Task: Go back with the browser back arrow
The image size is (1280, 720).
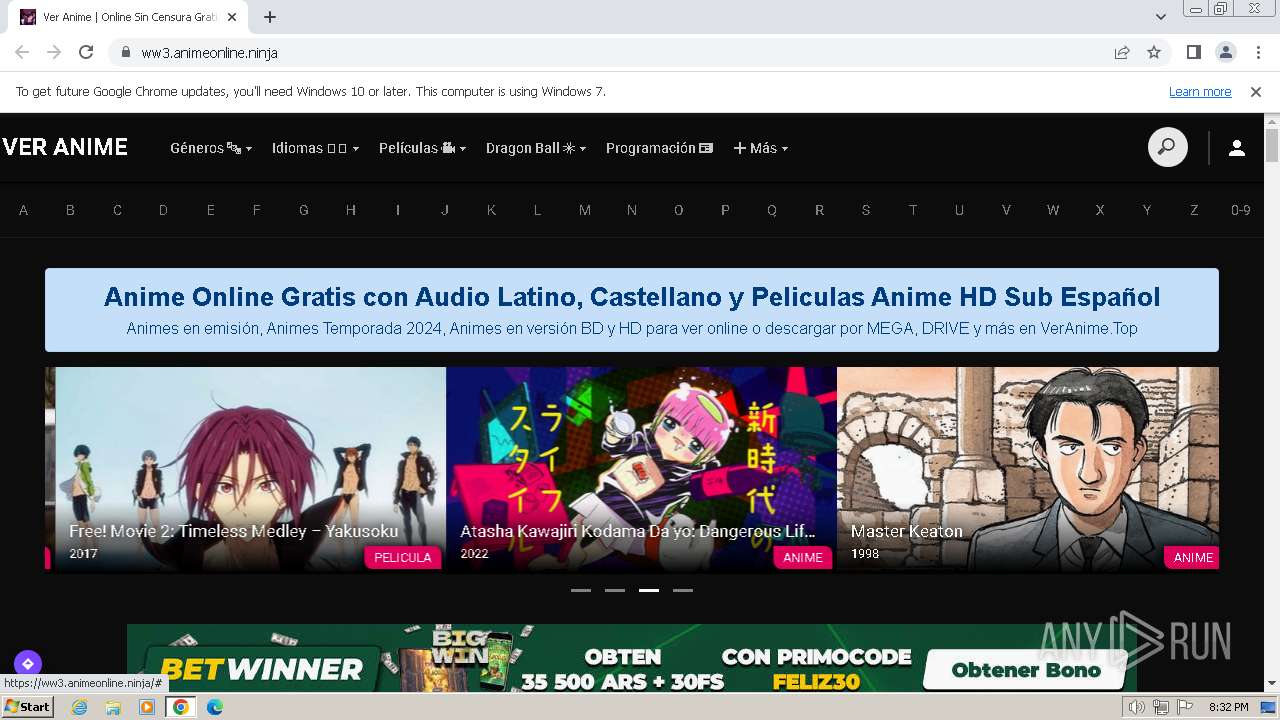Action: (22, 52)
